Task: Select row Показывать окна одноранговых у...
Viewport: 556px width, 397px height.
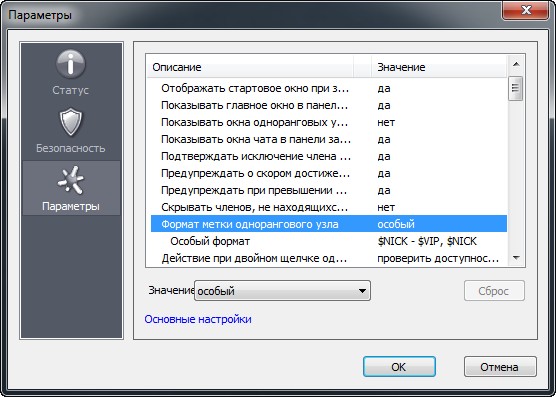Action: point(329,122)
